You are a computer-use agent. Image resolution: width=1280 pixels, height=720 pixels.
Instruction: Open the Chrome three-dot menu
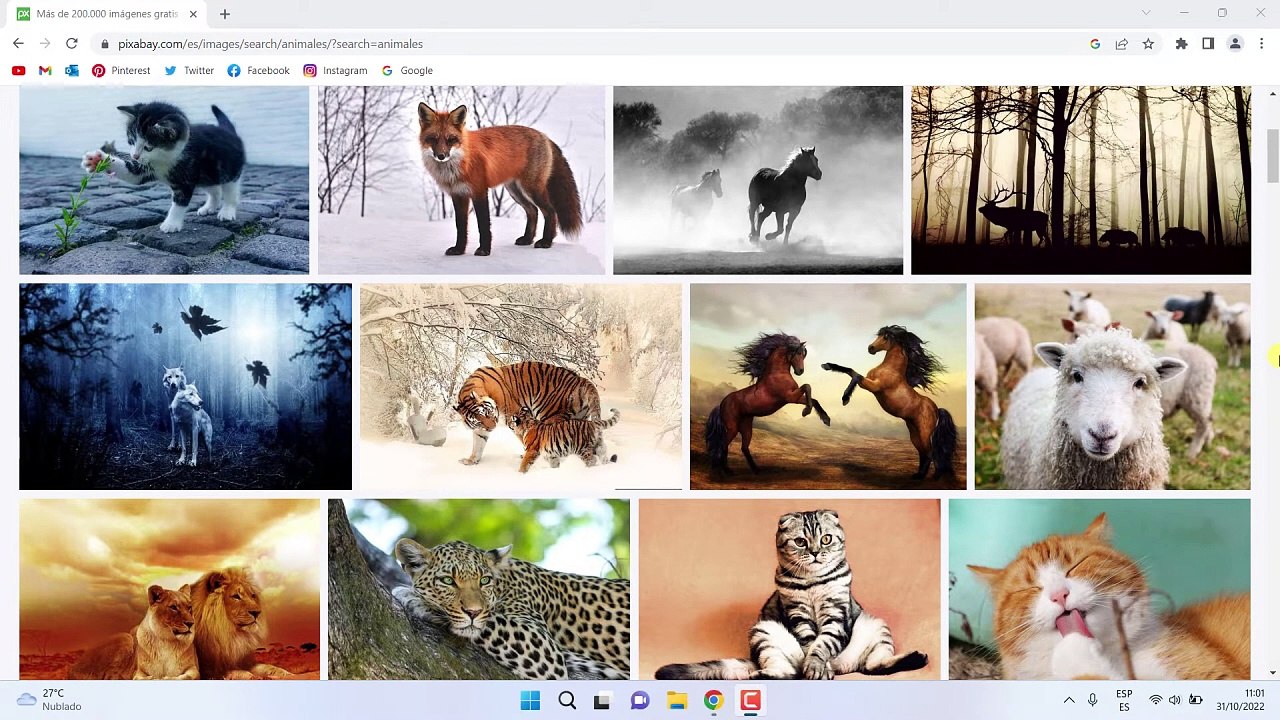click(x=1262, y=44)
